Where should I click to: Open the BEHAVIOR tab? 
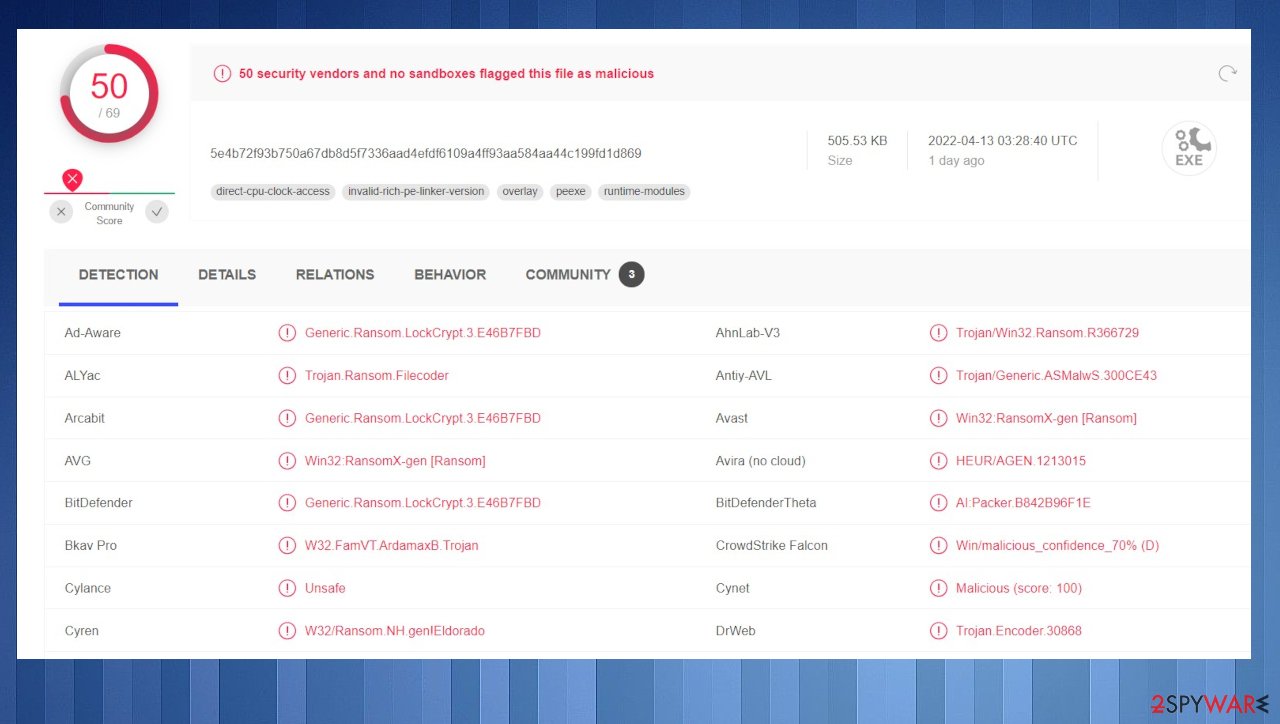pyautogui.click(x=450, y=275)
